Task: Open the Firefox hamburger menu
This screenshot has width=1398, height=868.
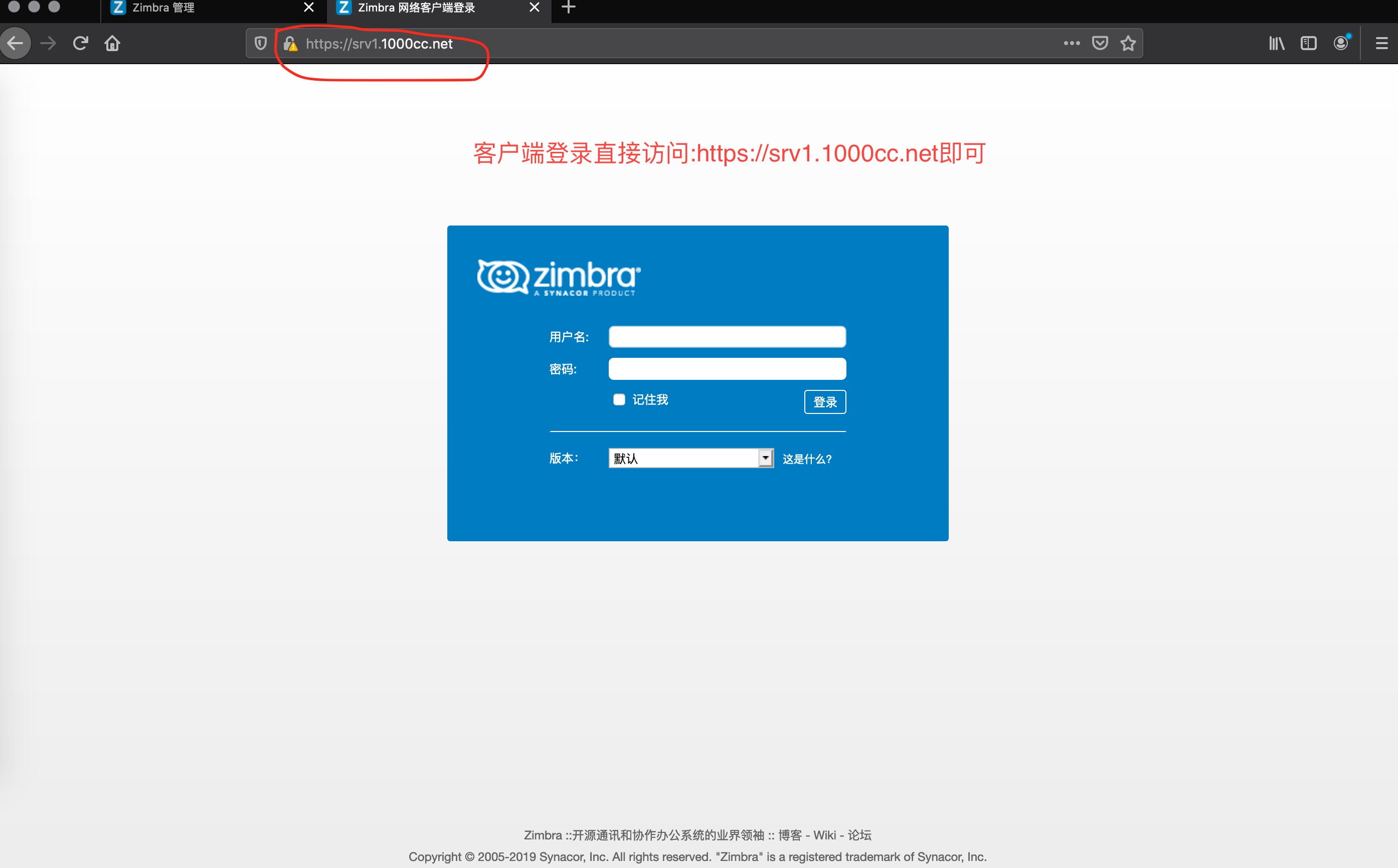Action: pos(1382,43)
